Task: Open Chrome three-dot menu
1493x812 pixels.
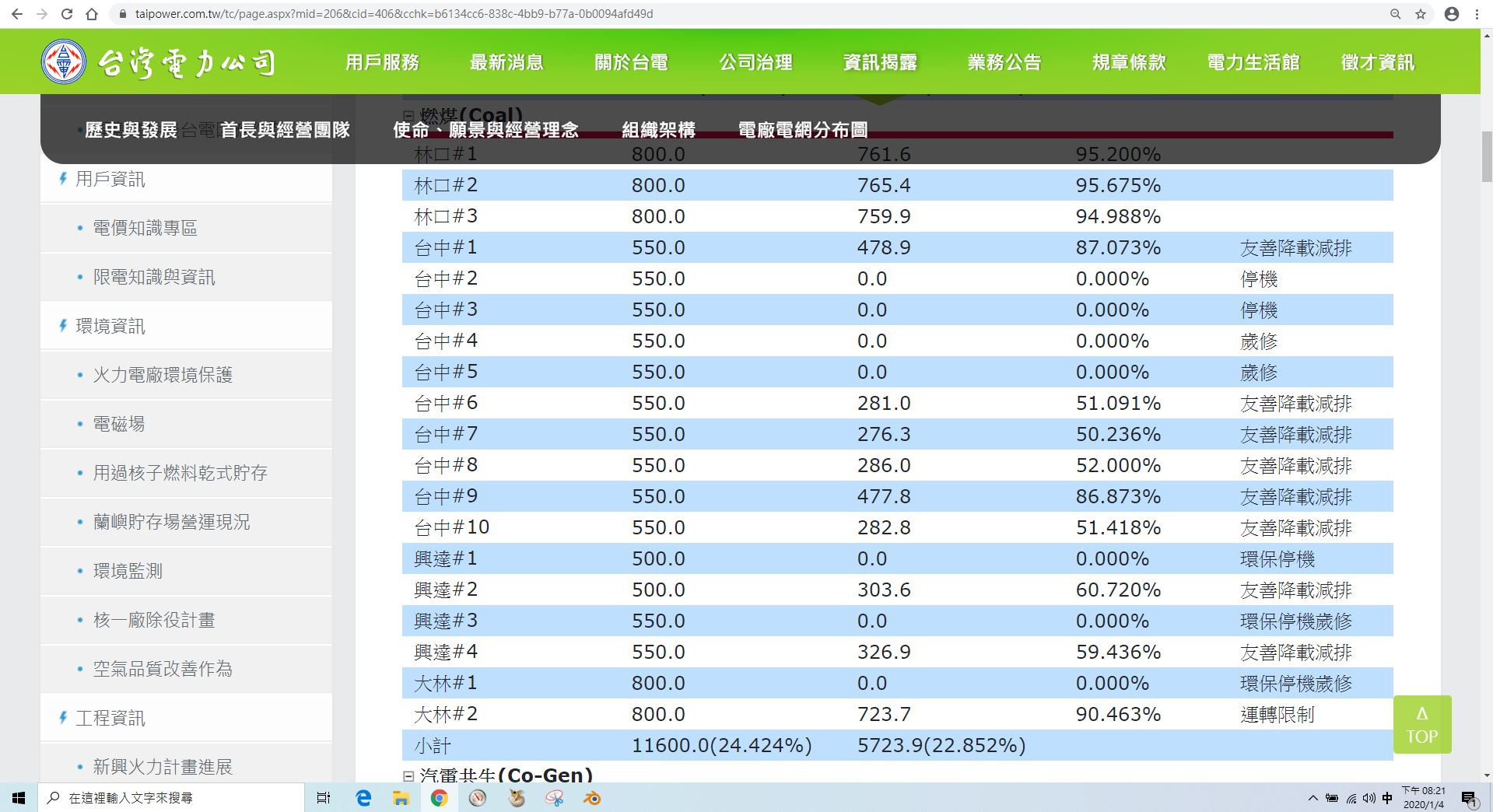Action: coord(1477,14)
